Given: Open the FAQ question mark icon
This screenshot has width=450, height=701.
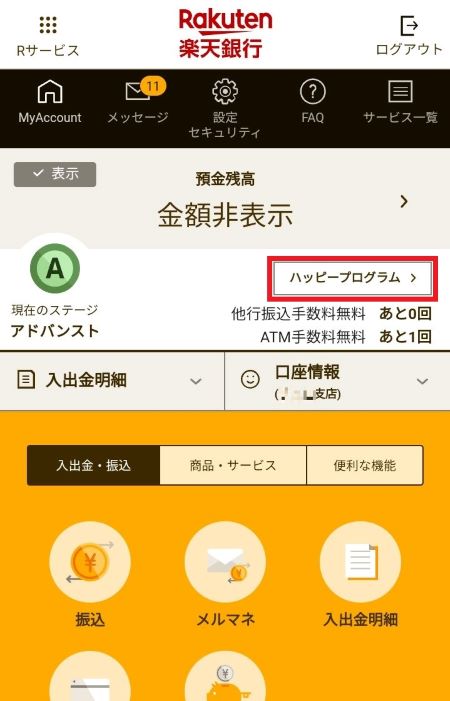Looking at the screenshot, I should pos(312,92).
